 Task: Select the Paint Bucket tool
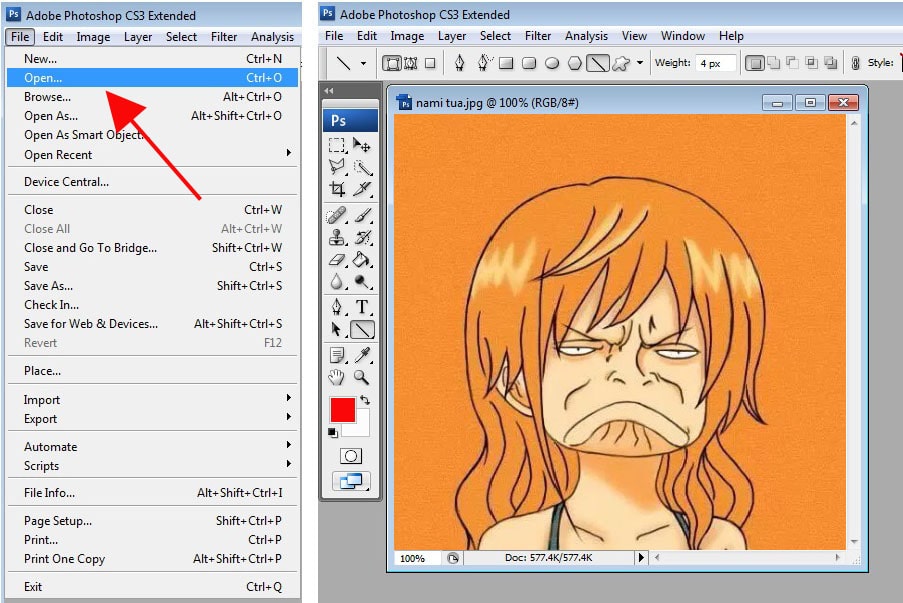pos(362,260)
